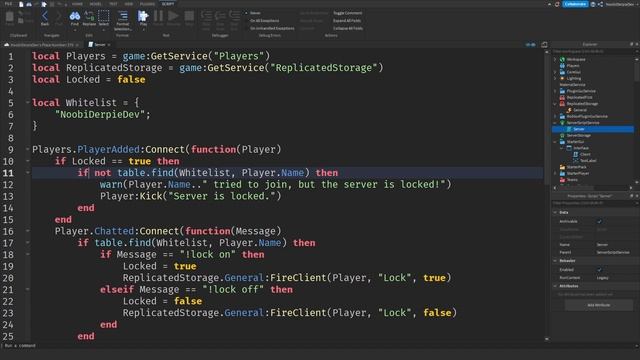640x360 pixels.
Task: Select Workspace in Explorer
Action: coord(576,60)
